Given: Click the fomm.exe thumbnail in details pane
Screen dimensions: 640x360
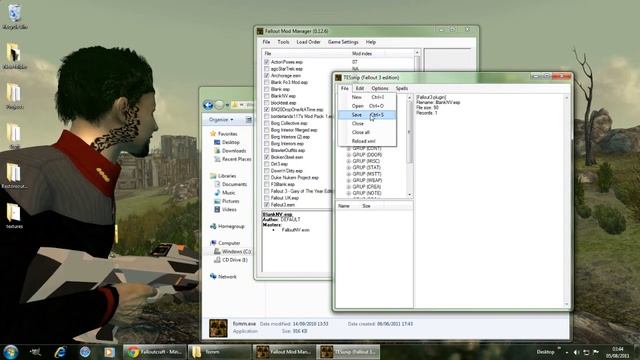Looking at the screenshot, I should pos(218,328).
